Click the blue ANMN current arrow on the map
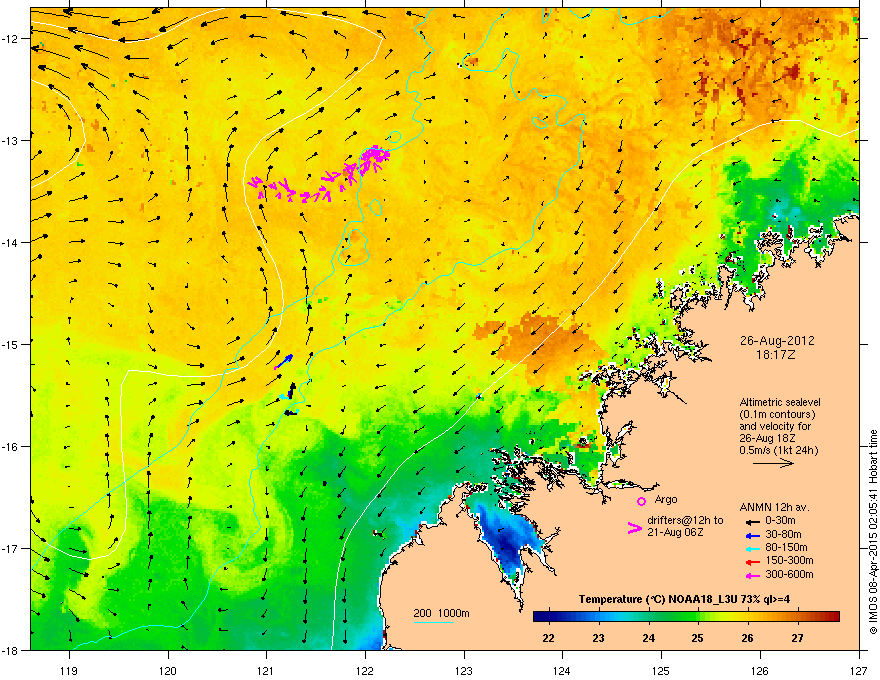880x680 pixels. [284, 361]
